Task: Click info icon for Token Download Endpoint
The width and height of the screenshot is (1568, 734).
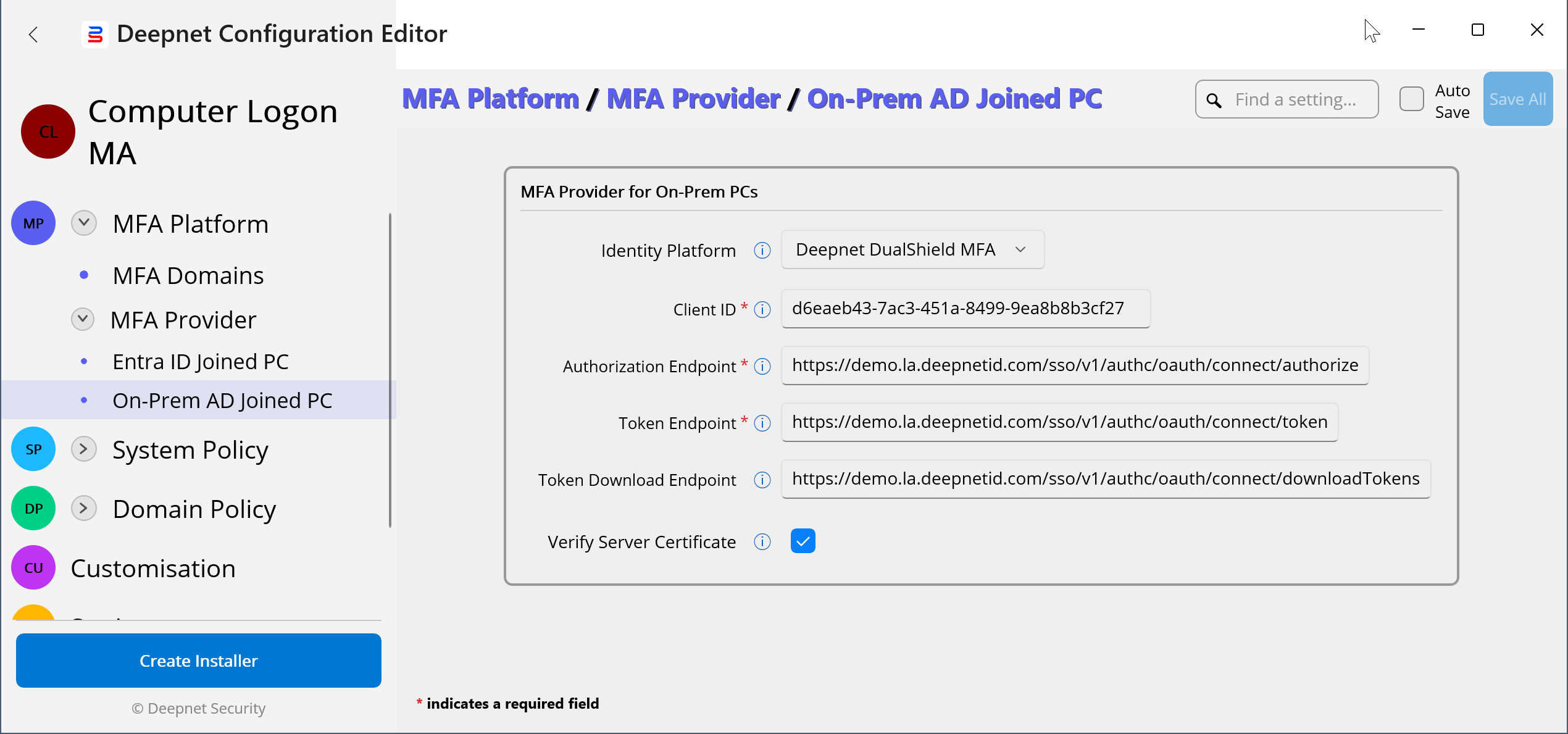Action: pos(762,480)
